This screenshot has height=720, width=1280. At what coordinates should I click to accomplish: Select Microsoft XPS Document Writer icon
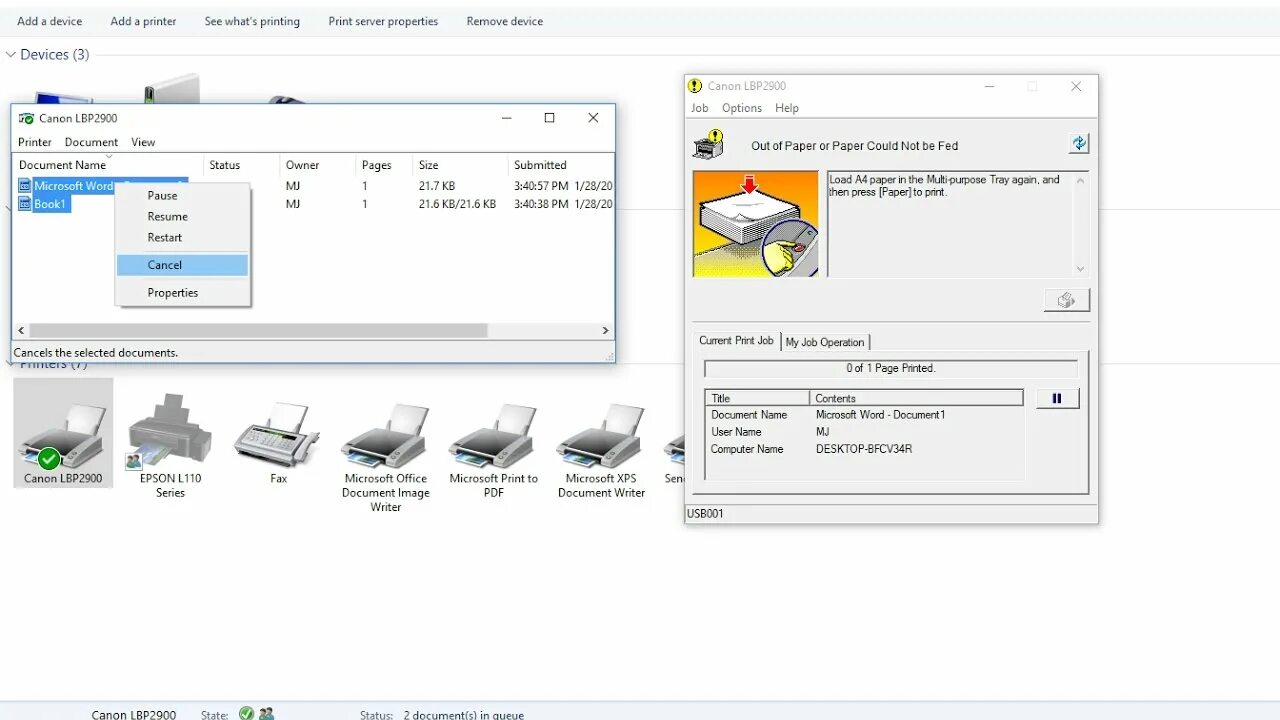tap(602, 451)
